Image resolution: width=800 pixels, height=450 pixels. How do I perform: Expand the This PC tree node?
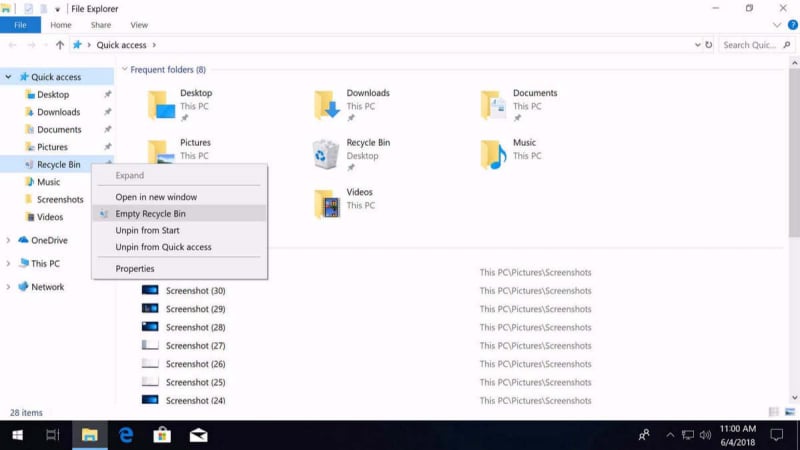tap(9, 264)
